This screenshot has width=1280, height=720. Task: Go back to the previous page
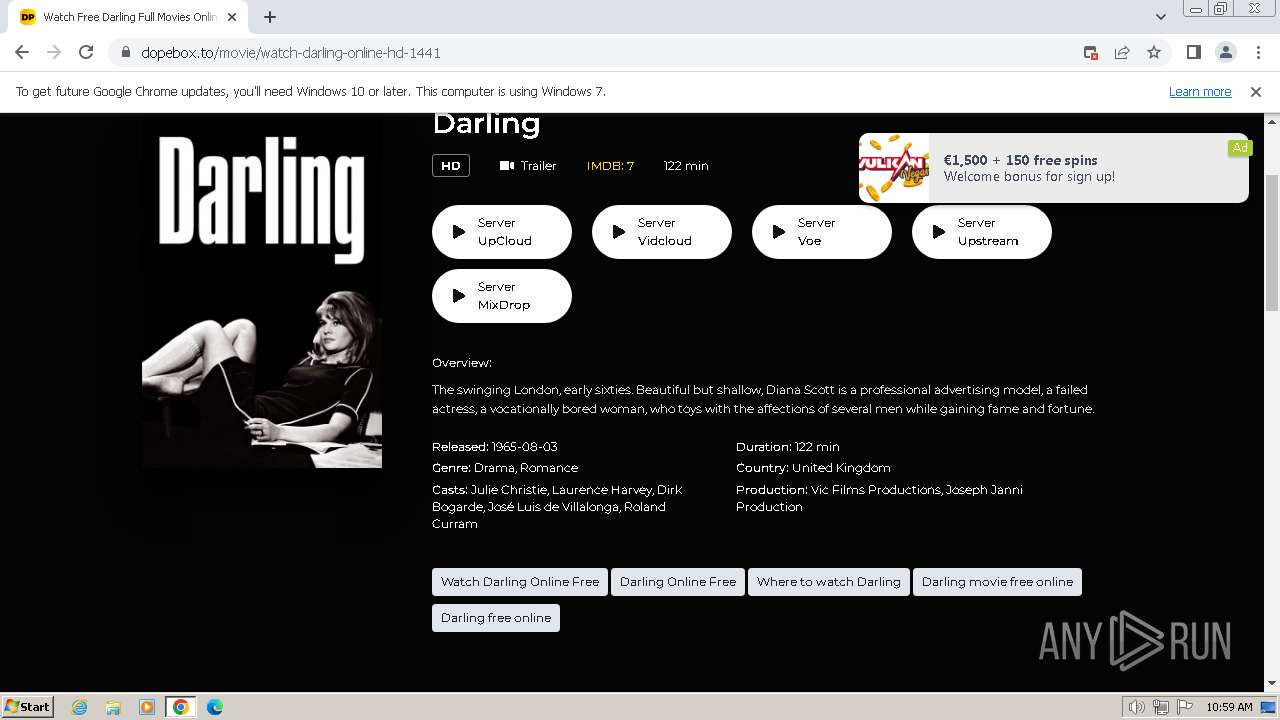pyautogui.click(x=22, y=52)
